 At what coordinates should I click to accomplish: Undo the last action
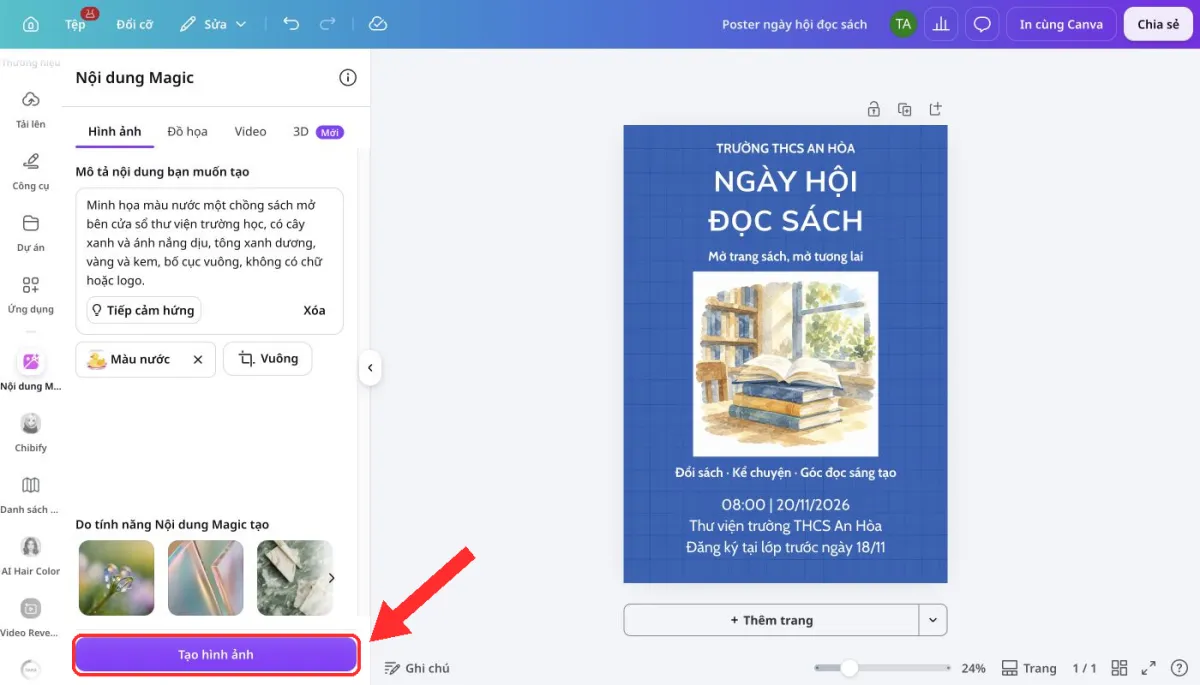[291, 24]
